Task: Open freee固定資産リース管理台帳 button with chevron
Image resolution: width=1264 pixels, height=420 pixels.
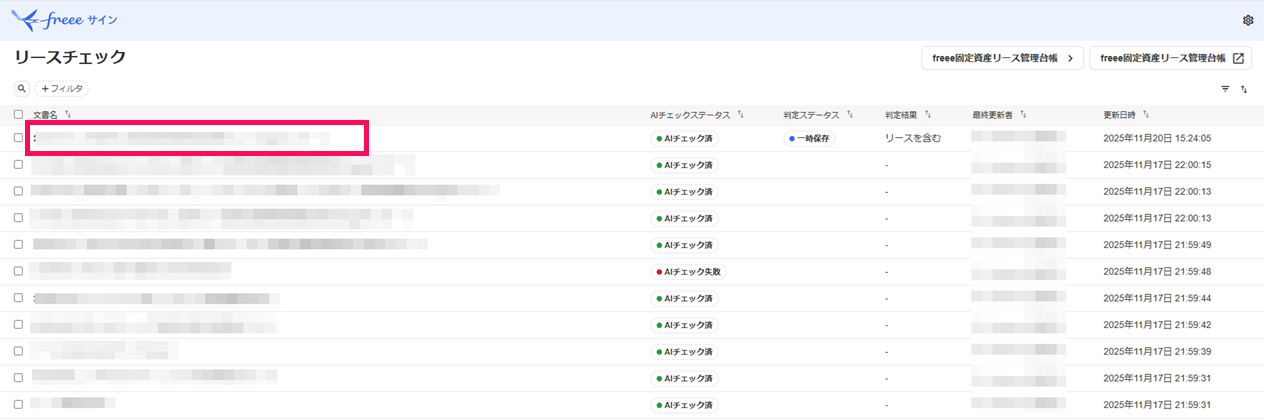Action: pos(1002,58)
